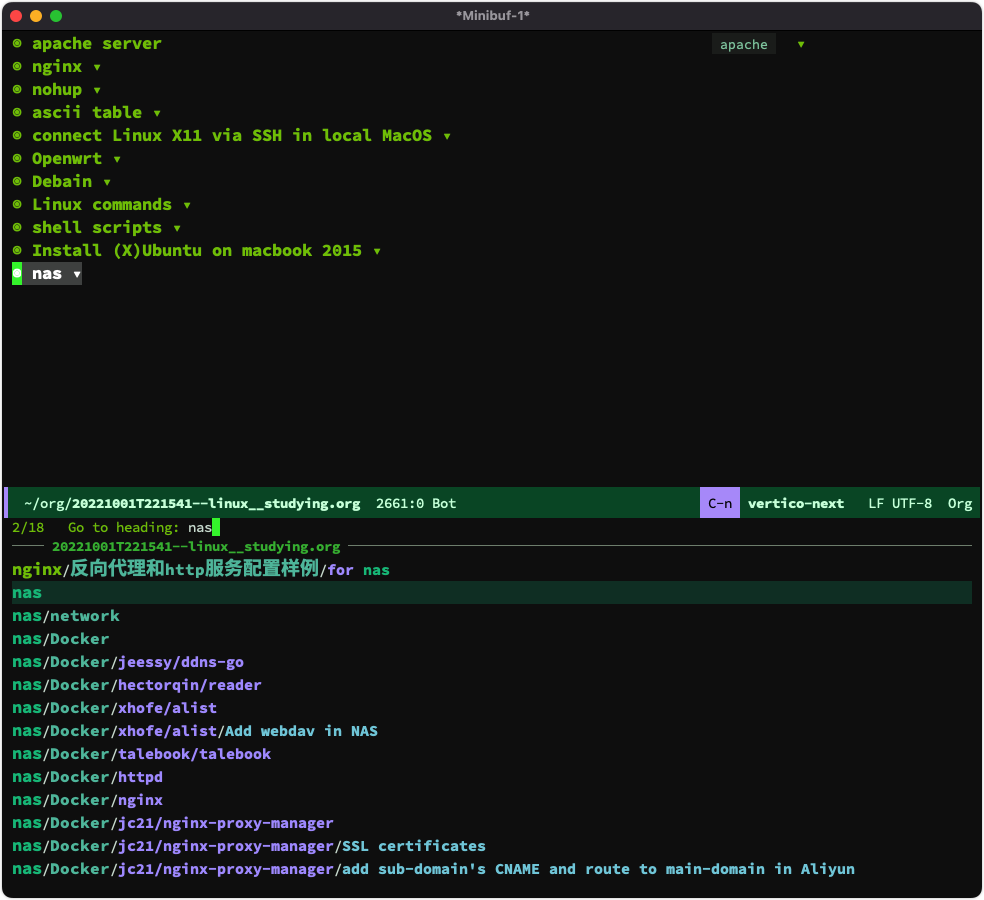Expand the Debain heading fold arrow
Image resolution: width=984 pixels, height=900 pixels.
107,182
